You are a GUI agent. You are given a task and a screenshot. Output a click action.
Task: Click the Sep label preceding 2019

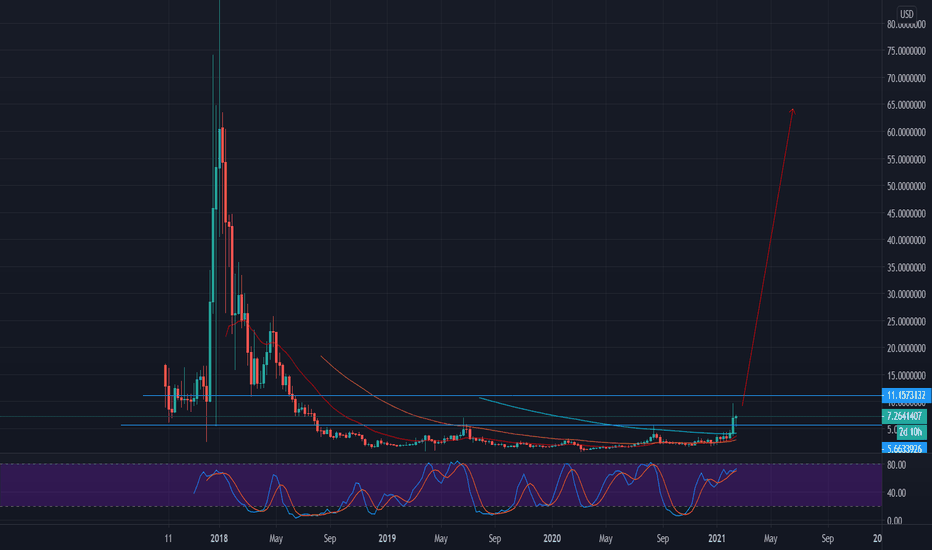tap(330, 538)
